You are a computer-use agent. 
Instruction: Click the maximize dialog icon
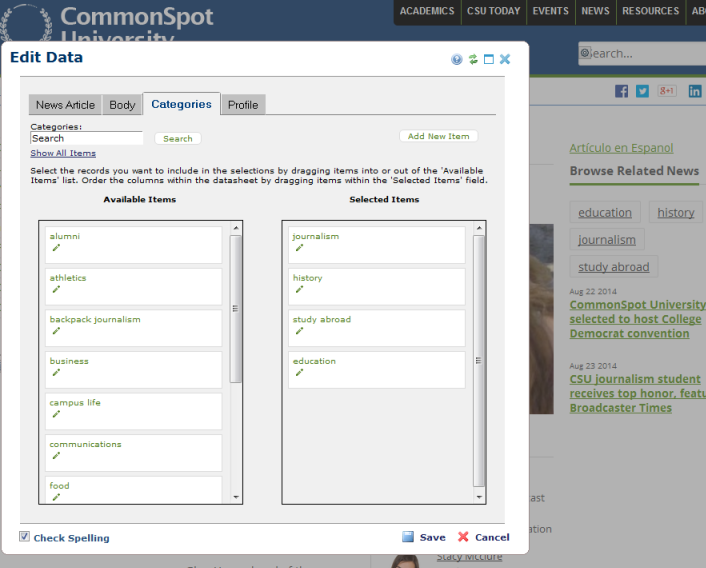coord(489,59)
